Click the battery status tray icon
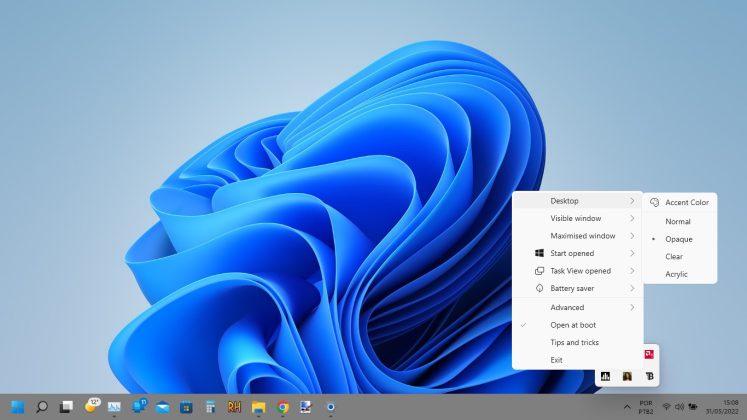 693,407
